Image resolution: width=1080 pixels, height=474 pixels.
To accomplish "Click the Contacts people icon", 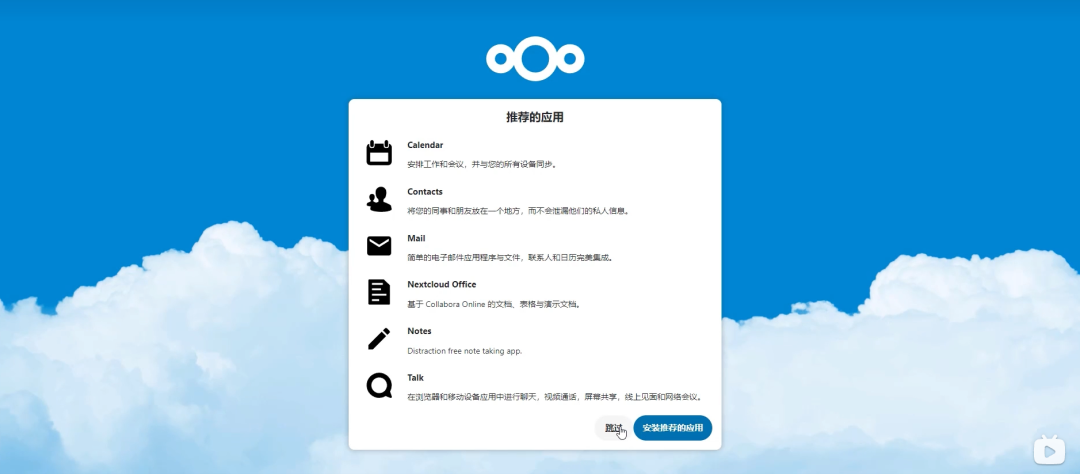I will point(379,199).
